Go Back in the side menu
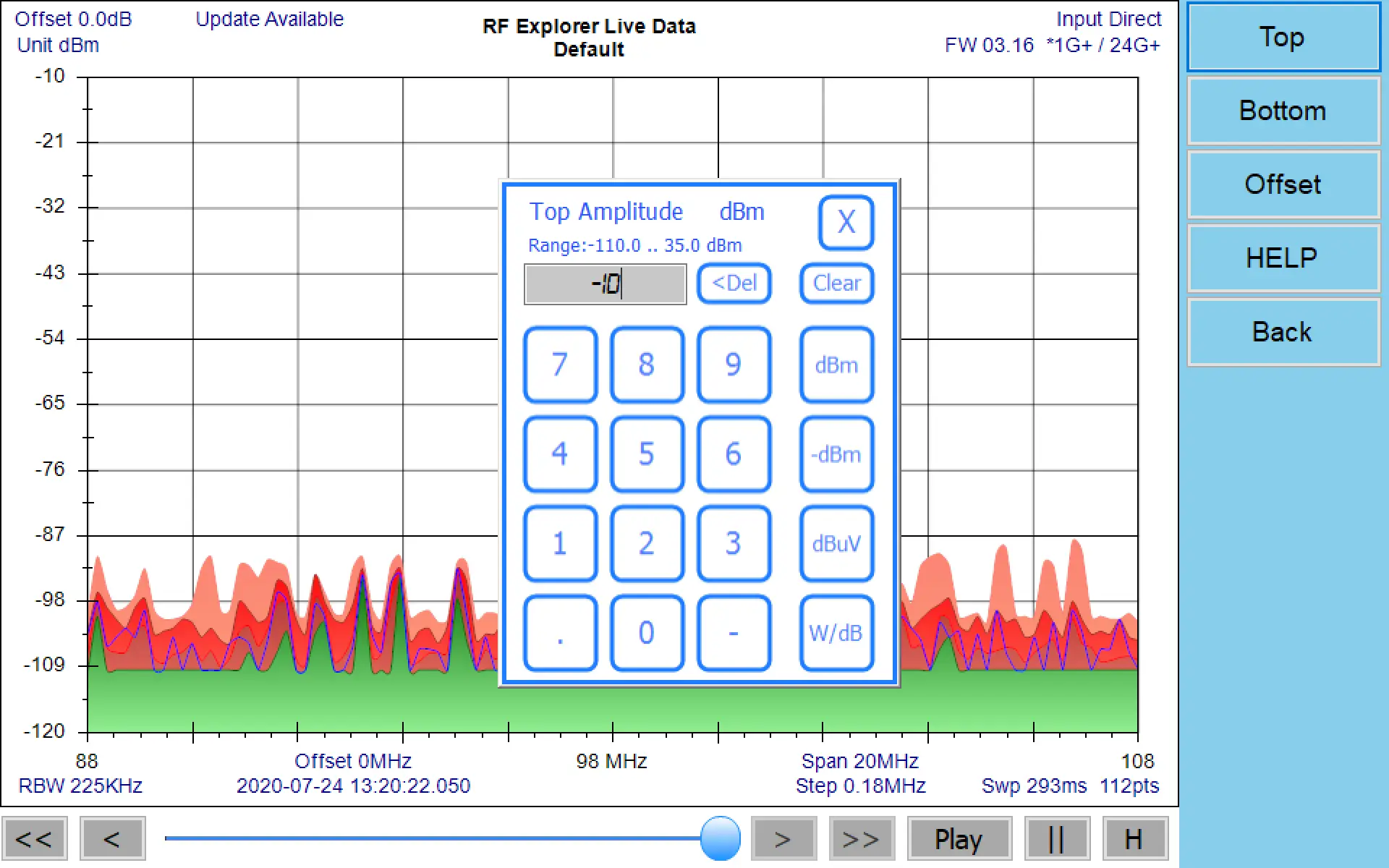The image size is (1389, 868). click(1283, 332)
